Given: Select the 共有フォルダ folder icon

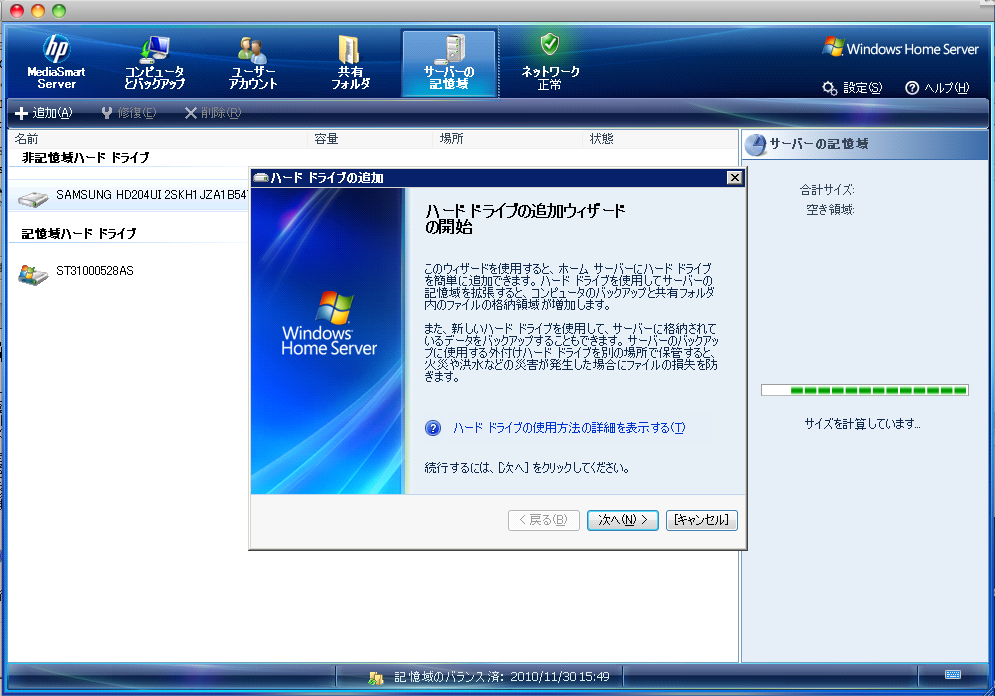Looking at the screenshot, I should (350, 50).
